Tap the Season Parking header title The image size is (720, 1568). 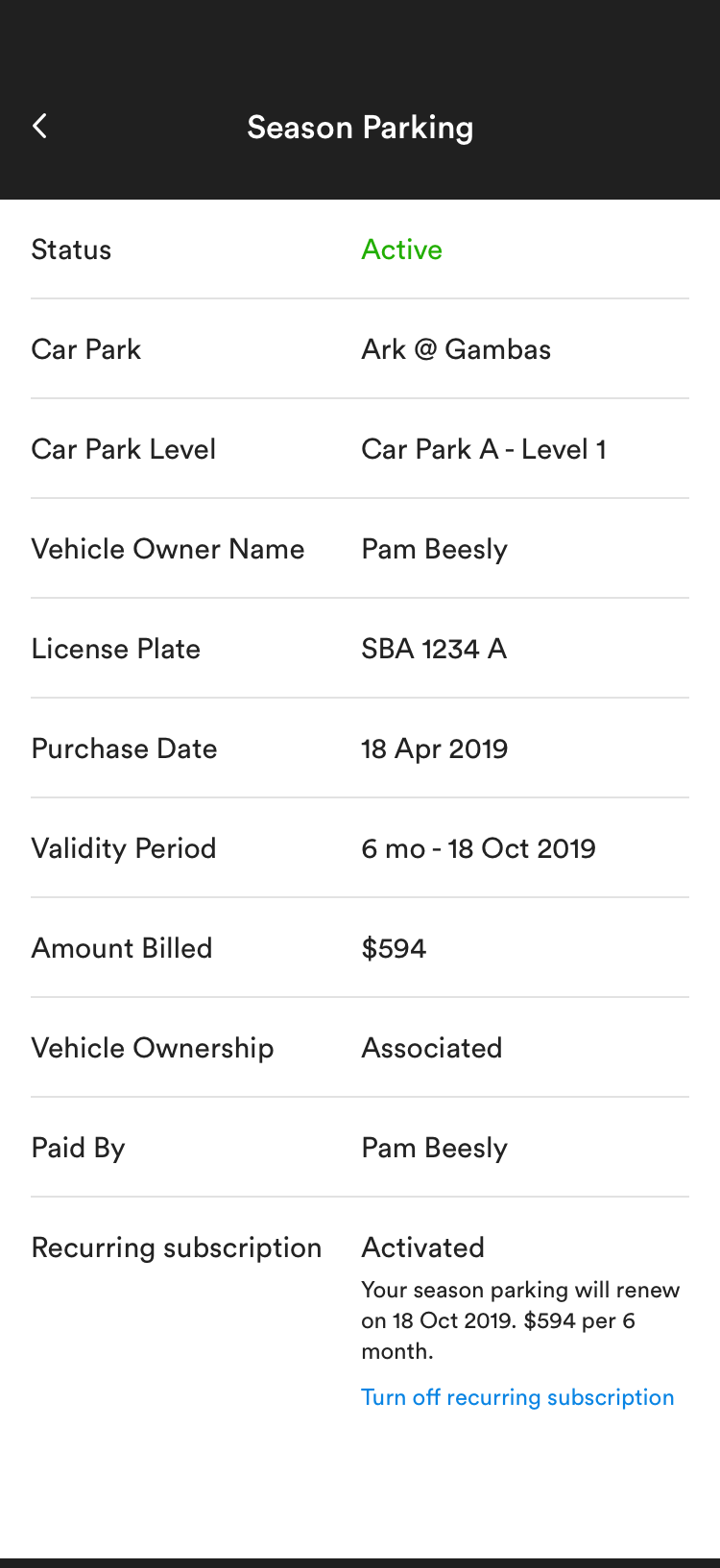click(x=360, y=128)
